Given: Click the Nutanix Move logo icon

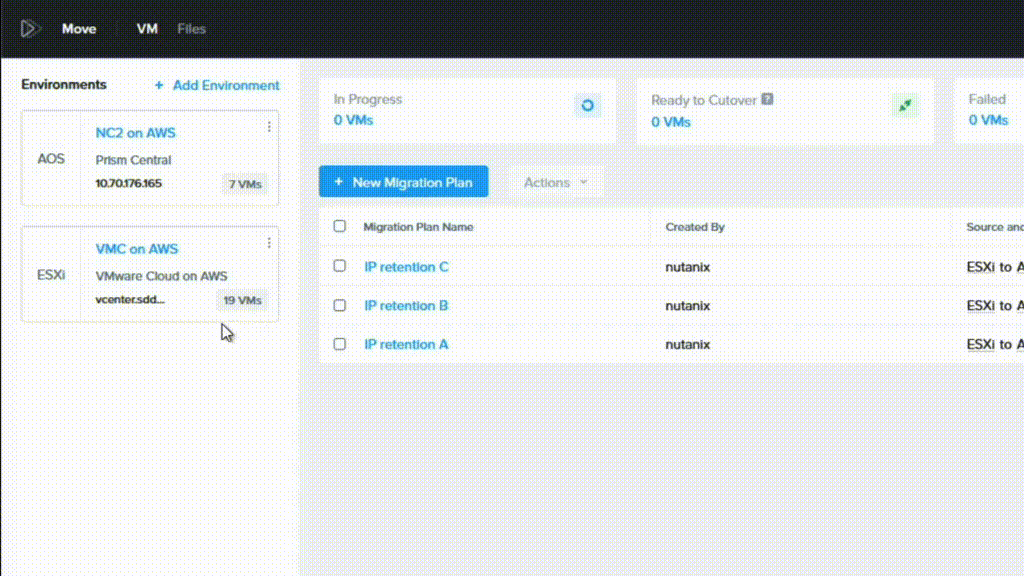Looking at the screenshot, I should click(x=30, y=28).
